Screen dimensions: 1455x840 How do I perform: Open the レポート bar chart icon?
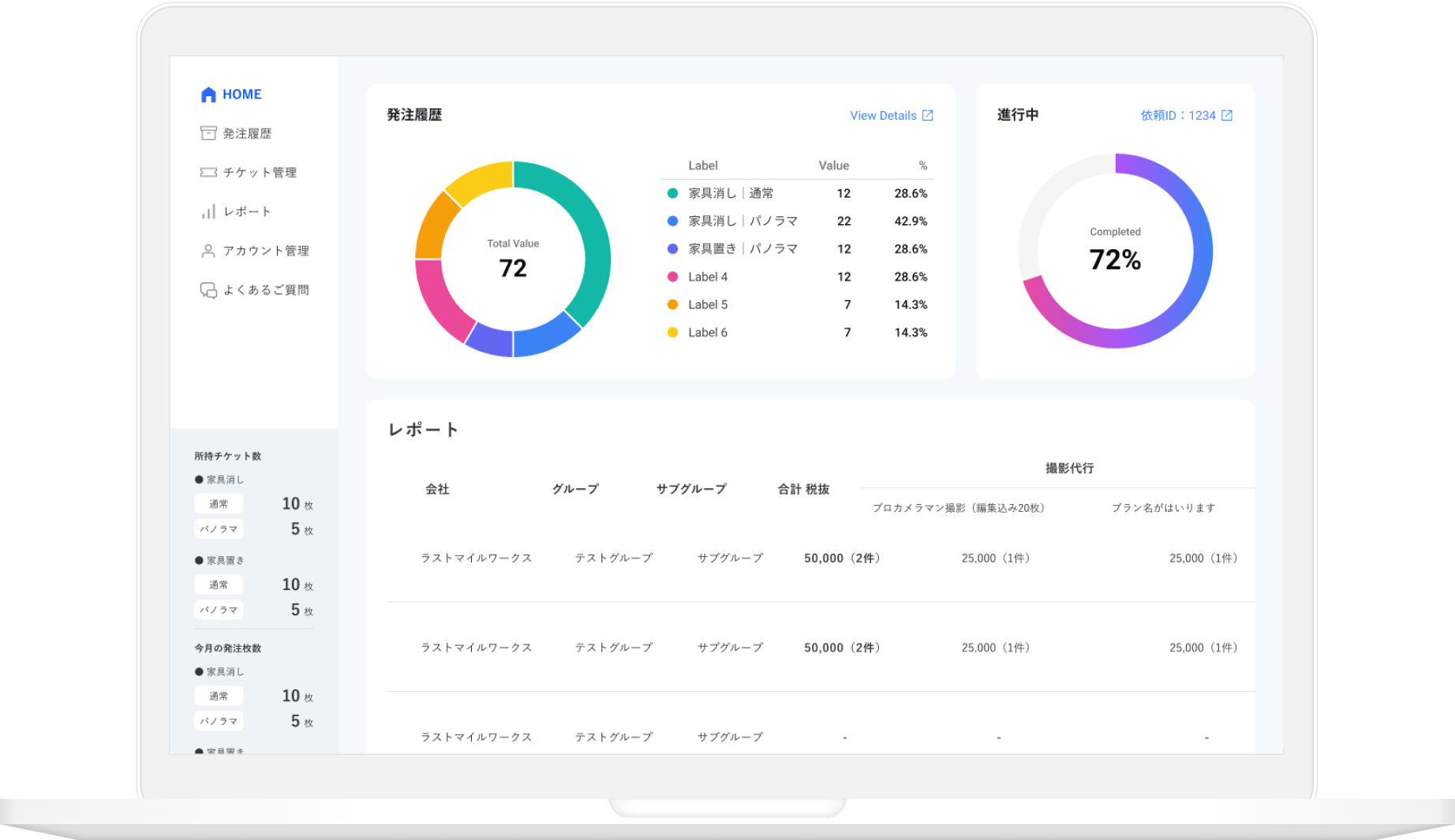pyautogui.click(x=208, y=211)
